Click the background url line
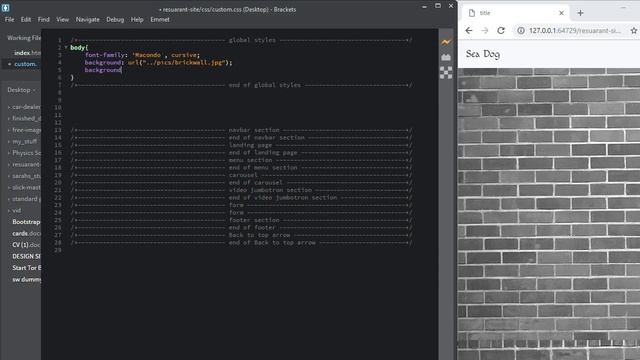The image size is (640, 360). [x=158, y=62]
